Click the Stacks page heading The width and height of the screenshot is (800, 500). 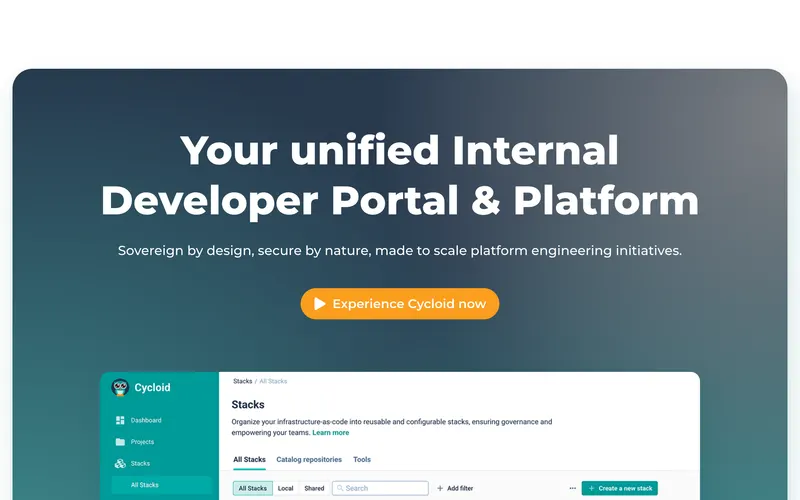point(248,405)
